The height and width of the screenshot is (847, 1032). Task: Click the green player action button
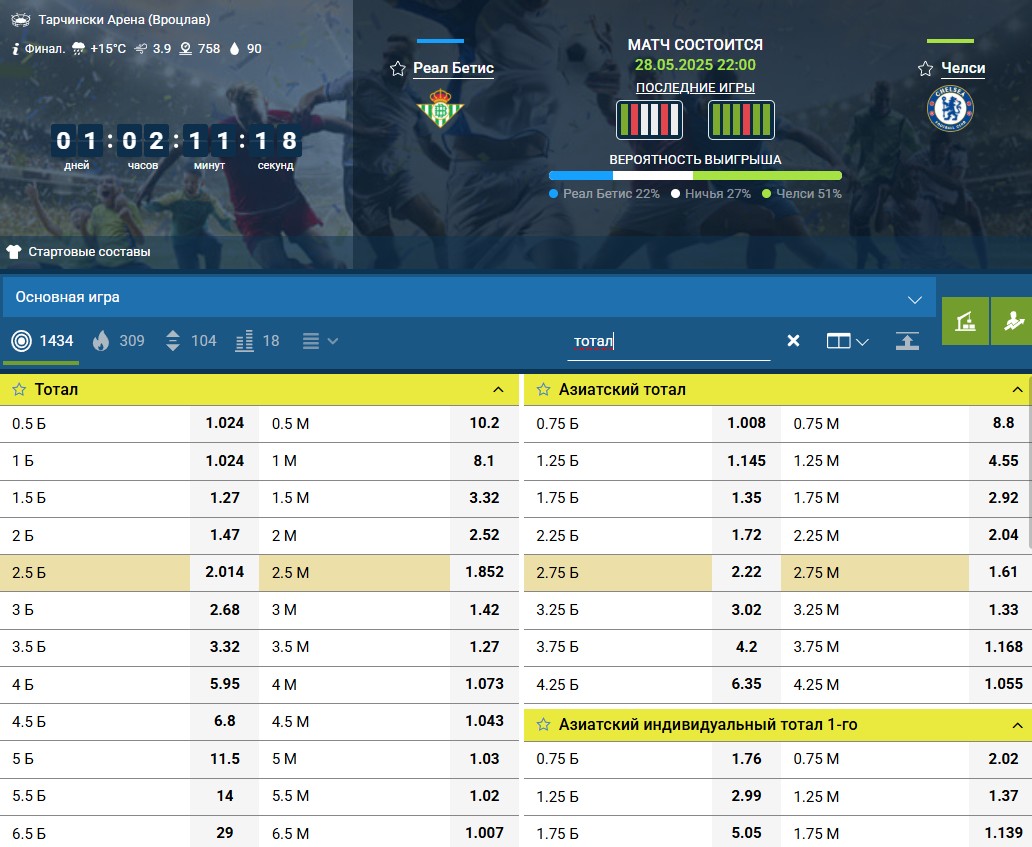pyautogui.click(x=1012, y=321)
